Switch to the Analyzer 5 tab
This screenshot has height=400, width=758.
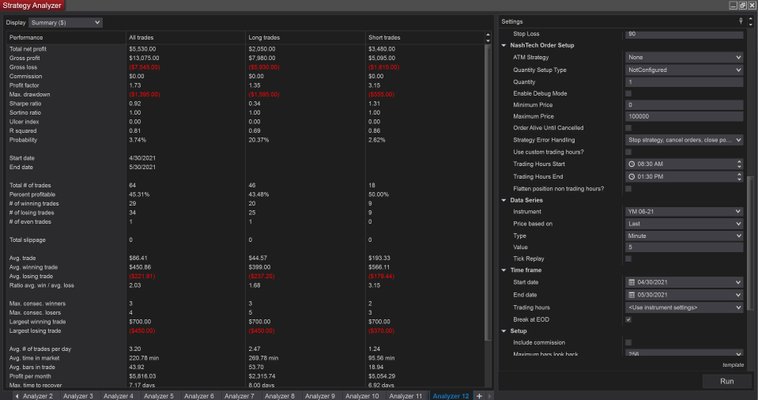coord(159,396)
